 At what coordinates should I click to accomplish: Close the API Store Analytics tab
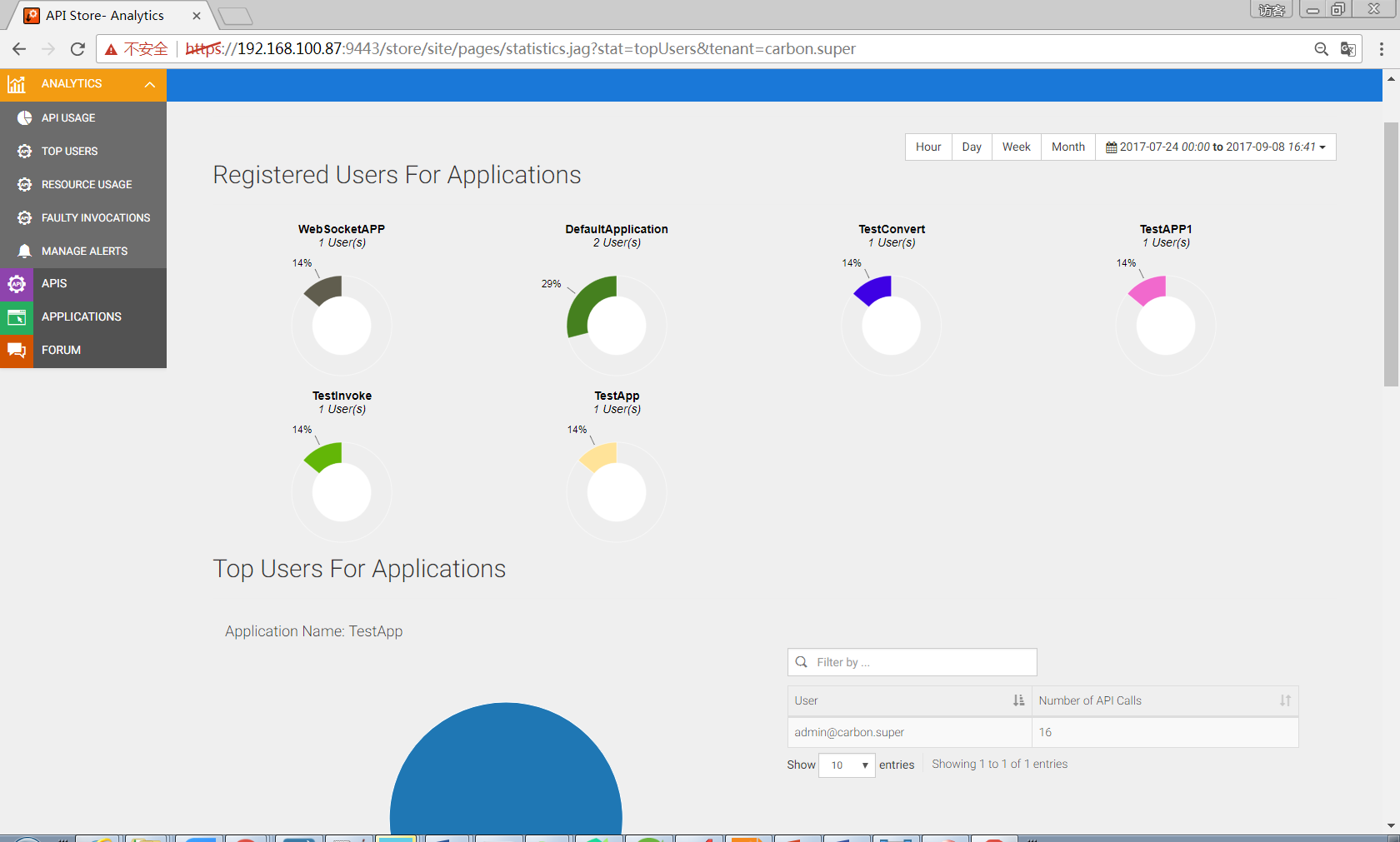pyautogui.click(x=197, y=16)
